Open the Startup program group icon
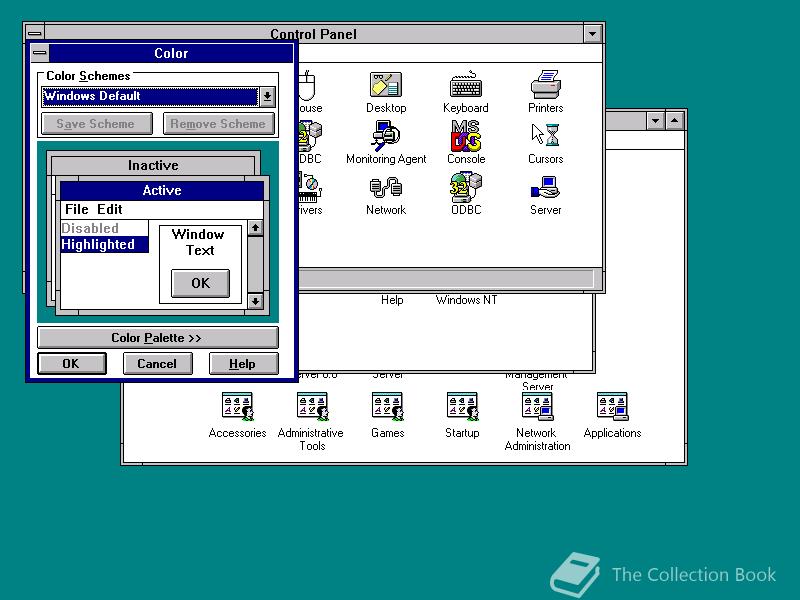The width and height of the screenshot is (800, 600). [x=462, y=415]
